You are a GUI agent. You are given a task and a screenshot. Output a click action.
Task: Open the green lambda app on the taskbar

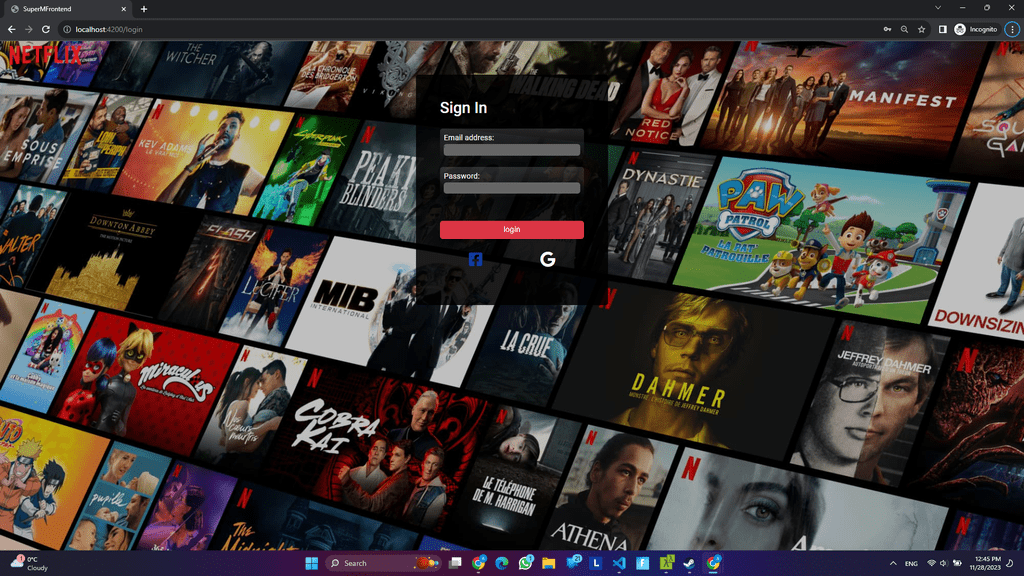click(x=666, y=563)
